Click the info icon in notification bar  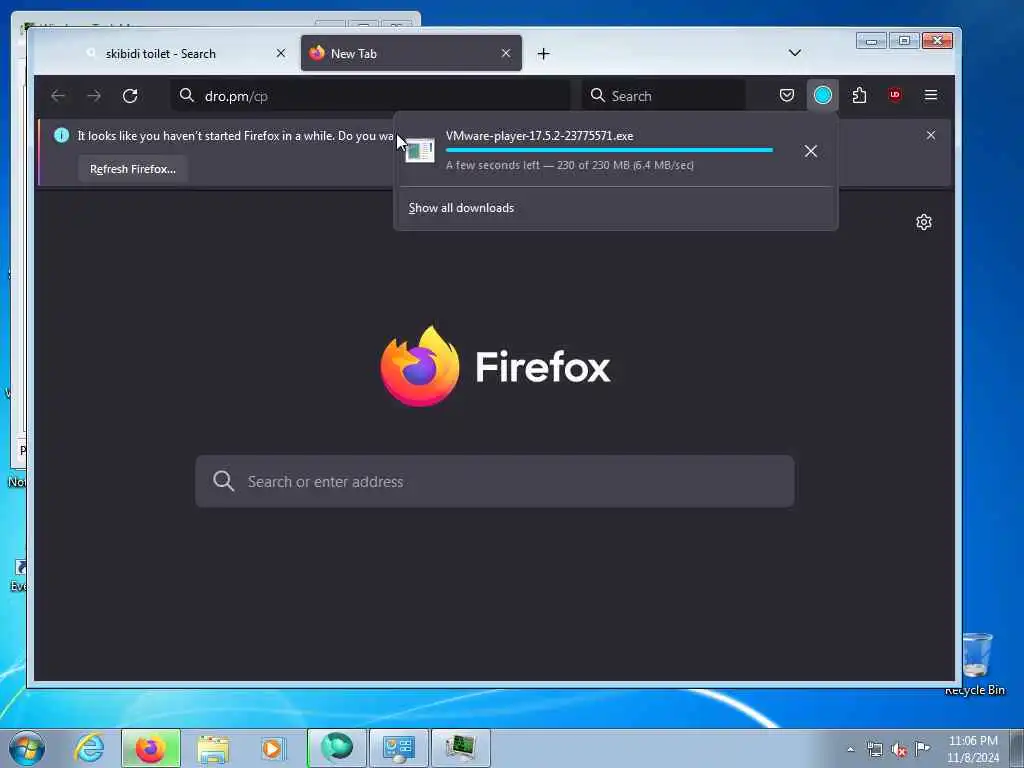pos(61,135)
